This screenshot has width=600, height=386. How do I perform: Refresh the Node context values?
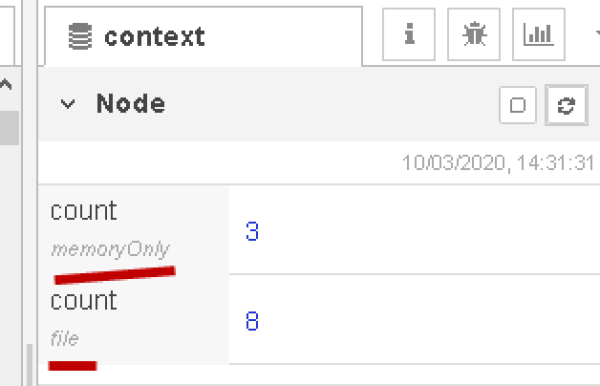(566, 105)
